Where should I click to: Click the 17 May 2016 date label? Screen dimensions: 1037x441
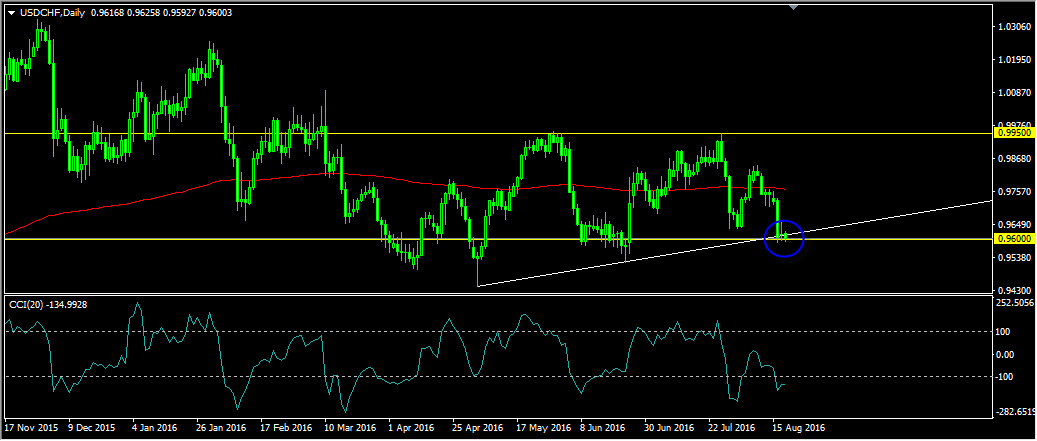pyautogui.click(x=544, y=428)
